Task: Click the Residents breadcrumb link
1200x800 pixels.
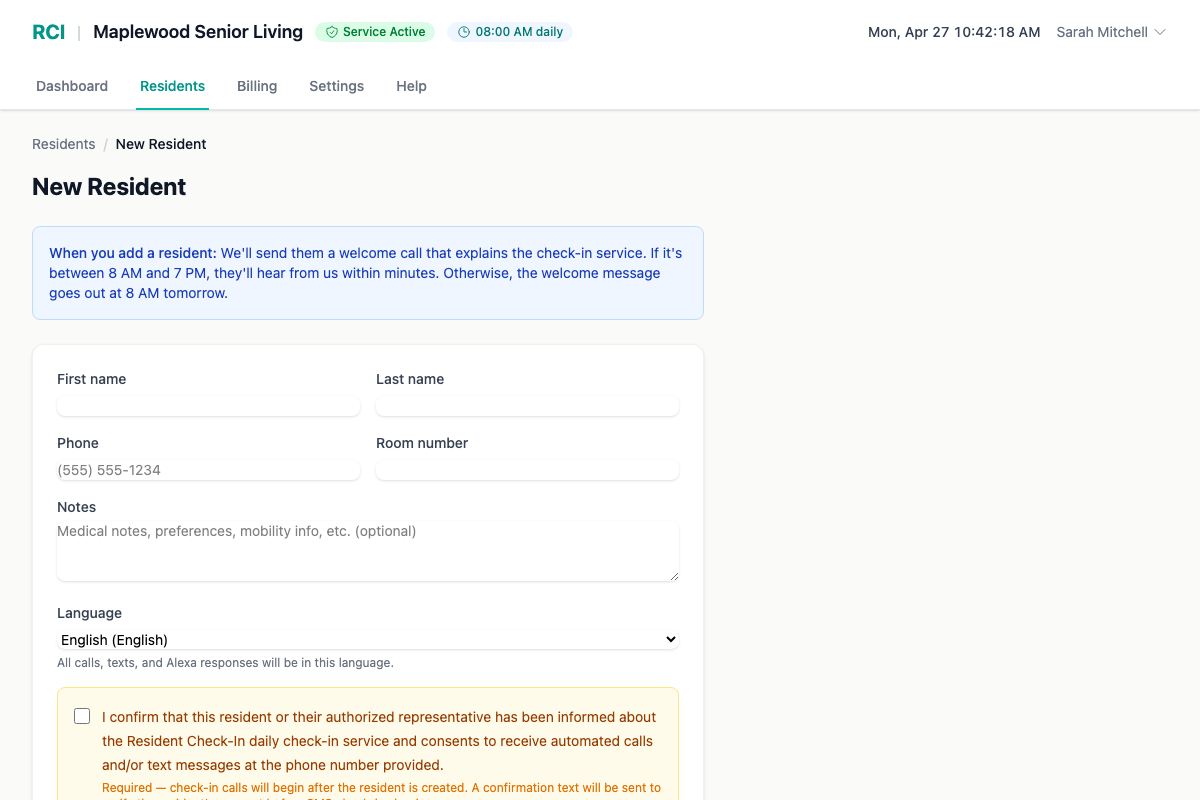Action: 64,144
